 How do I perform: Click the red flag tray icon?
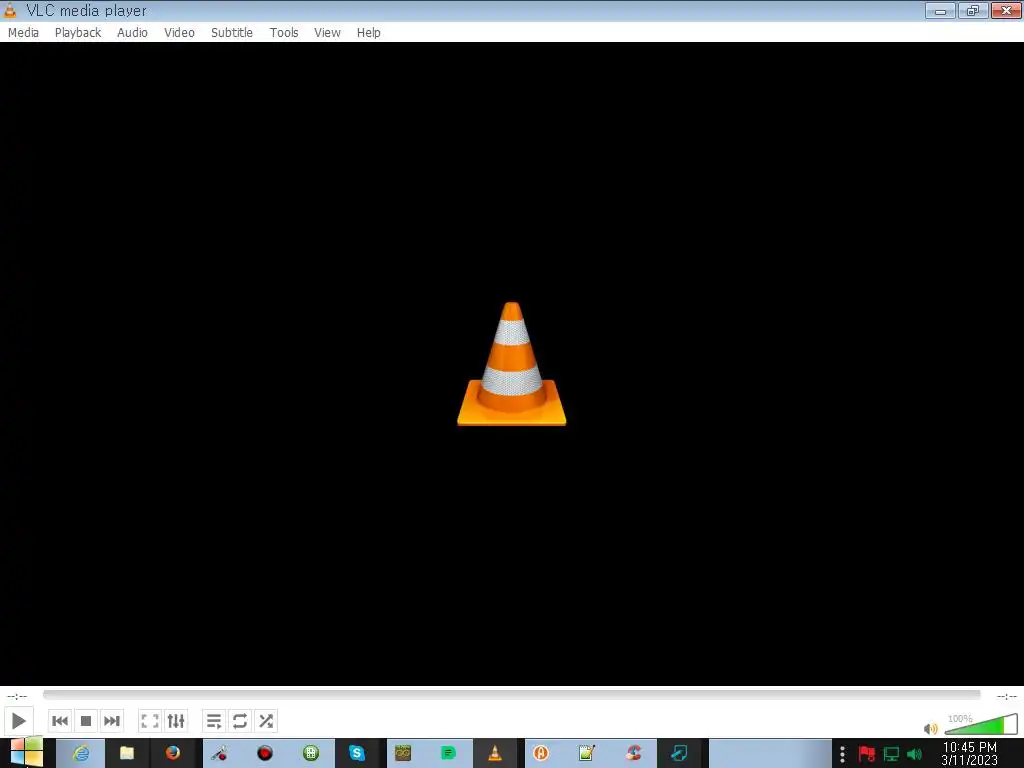[x=867, y=754]
